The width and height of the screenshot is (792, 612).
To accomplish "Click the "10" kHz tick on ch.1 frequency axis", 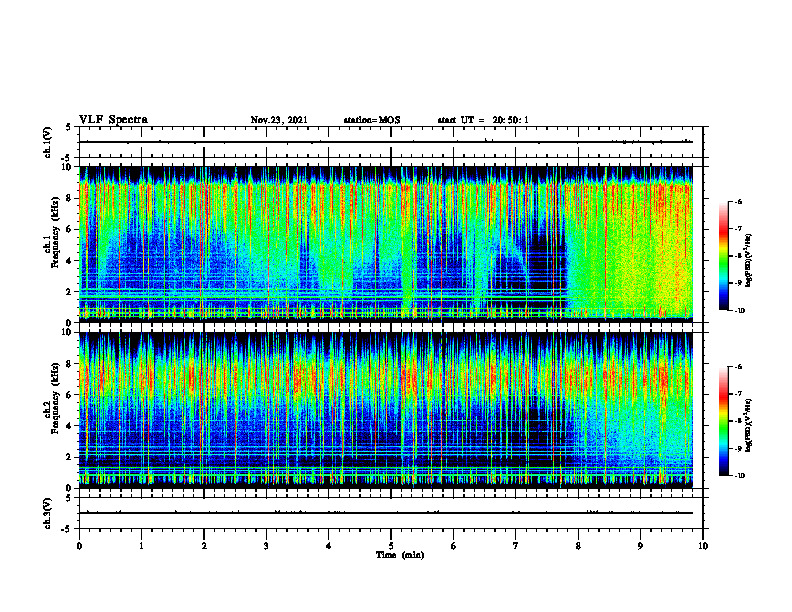I will (67, 167).
